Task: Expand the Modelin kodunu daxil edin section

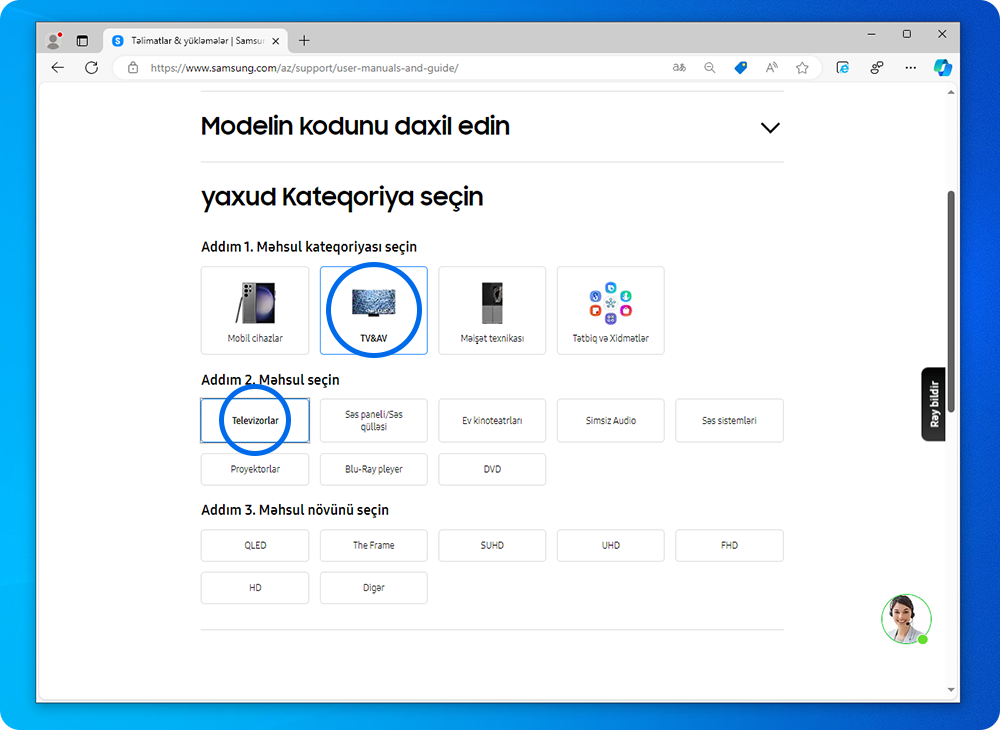Action: click(769, 128)
